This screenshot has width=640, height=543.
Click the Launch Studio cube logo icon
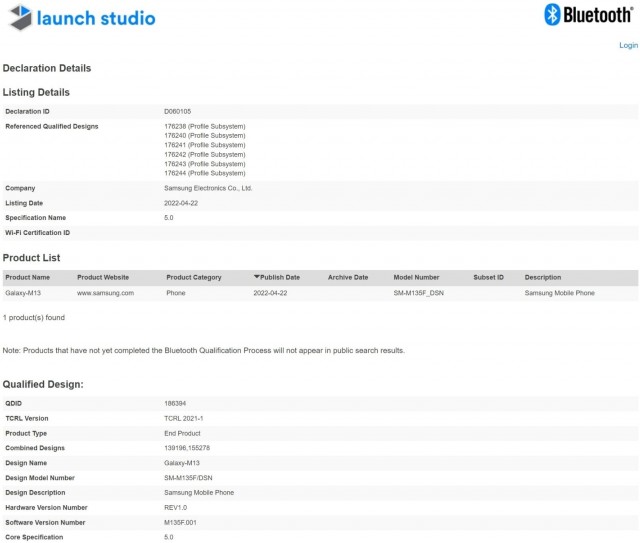pyautogui.click(x=18, y=17)
